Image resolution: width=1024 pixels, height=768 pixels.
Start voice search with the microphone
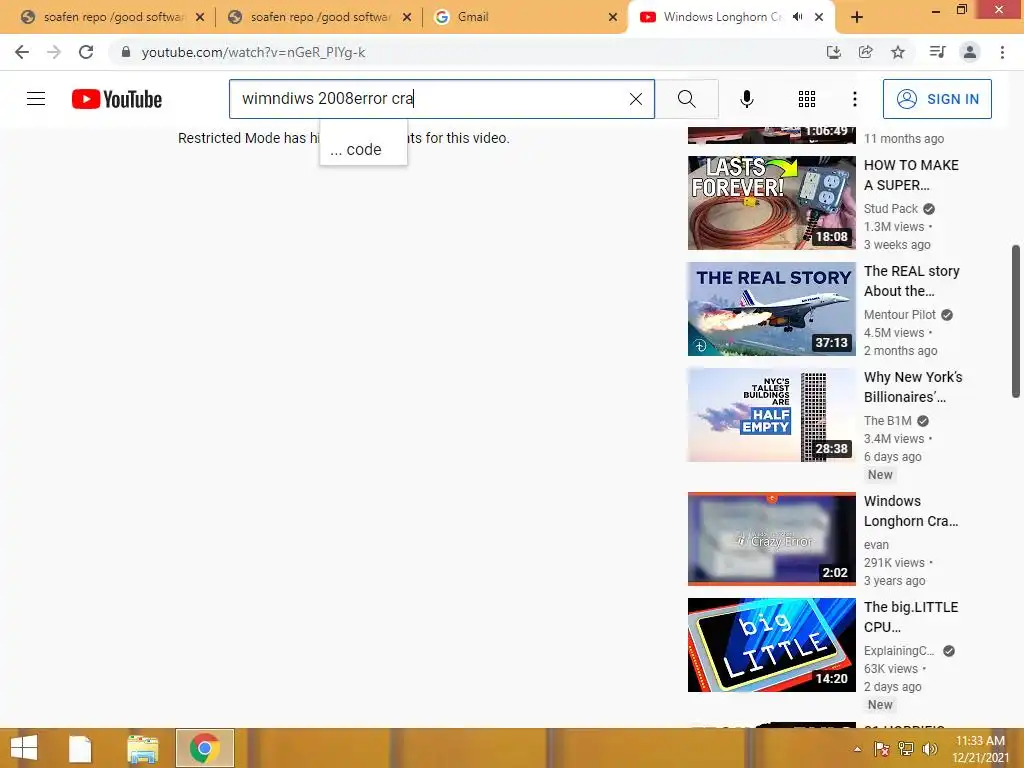click(x=747, y=99)
